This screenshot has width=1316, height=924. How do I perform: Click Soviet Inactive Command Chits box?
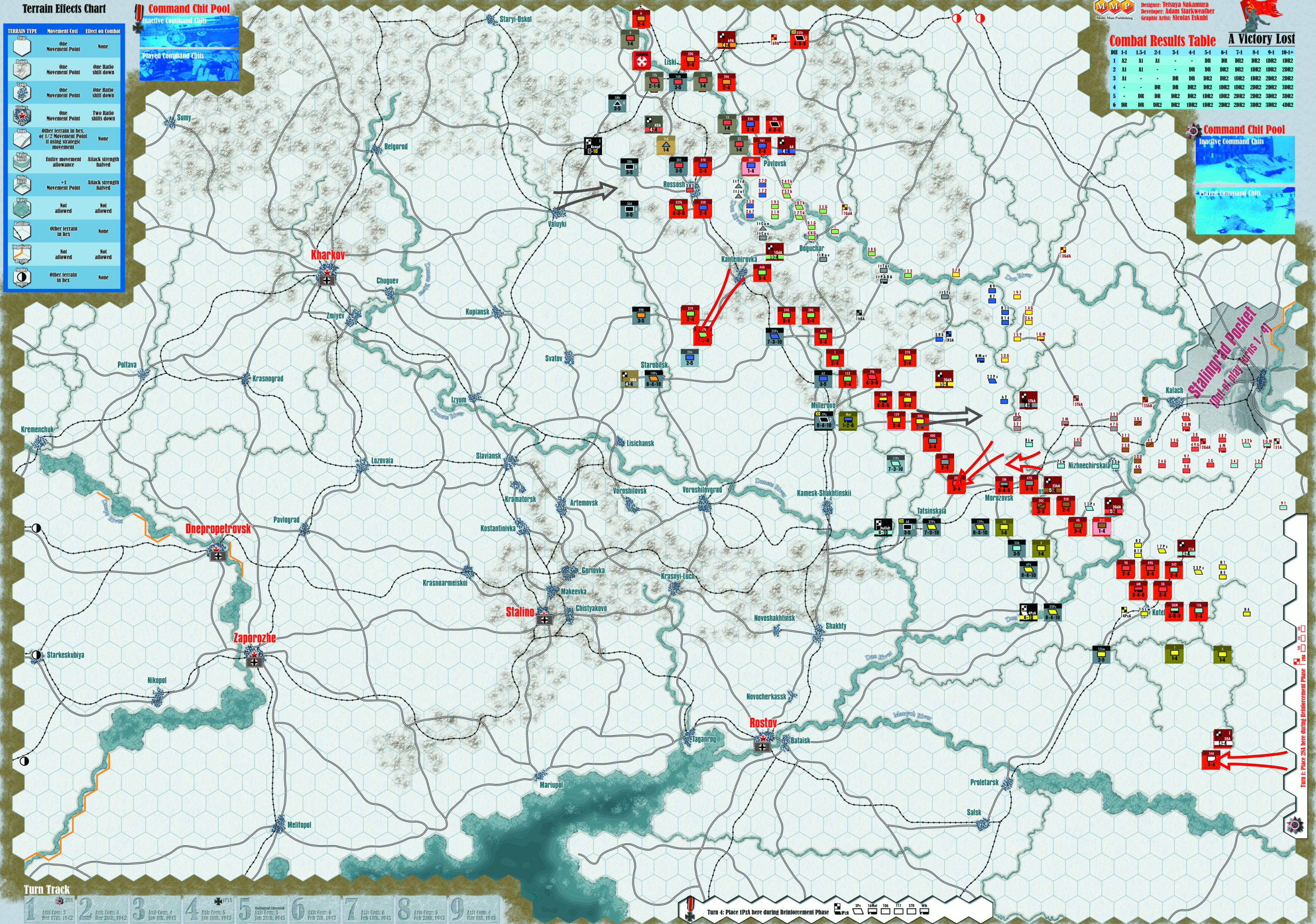(x=1246, y=160)
